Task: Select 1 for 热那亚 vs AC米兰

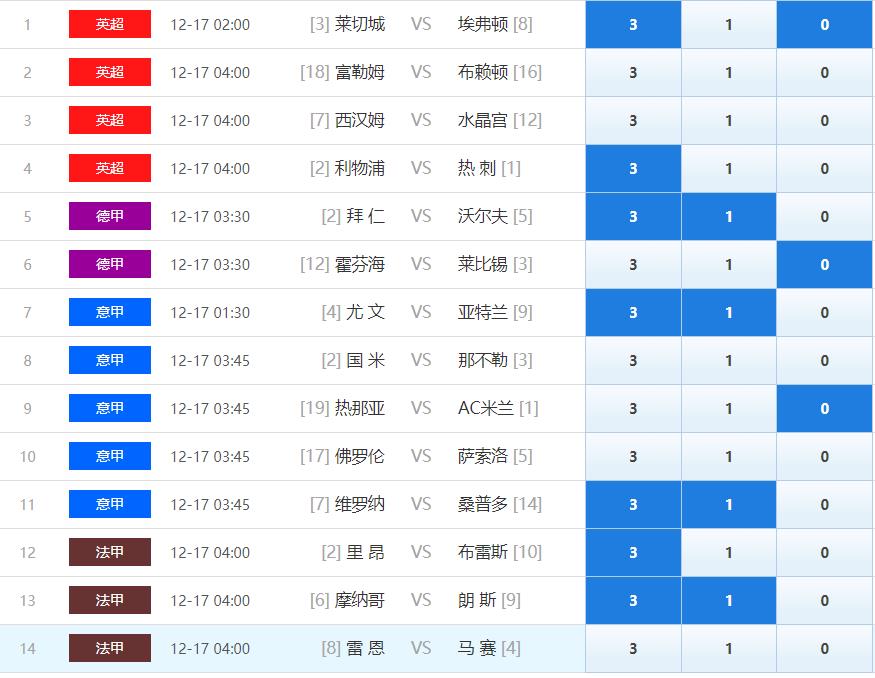Action: 729,408
